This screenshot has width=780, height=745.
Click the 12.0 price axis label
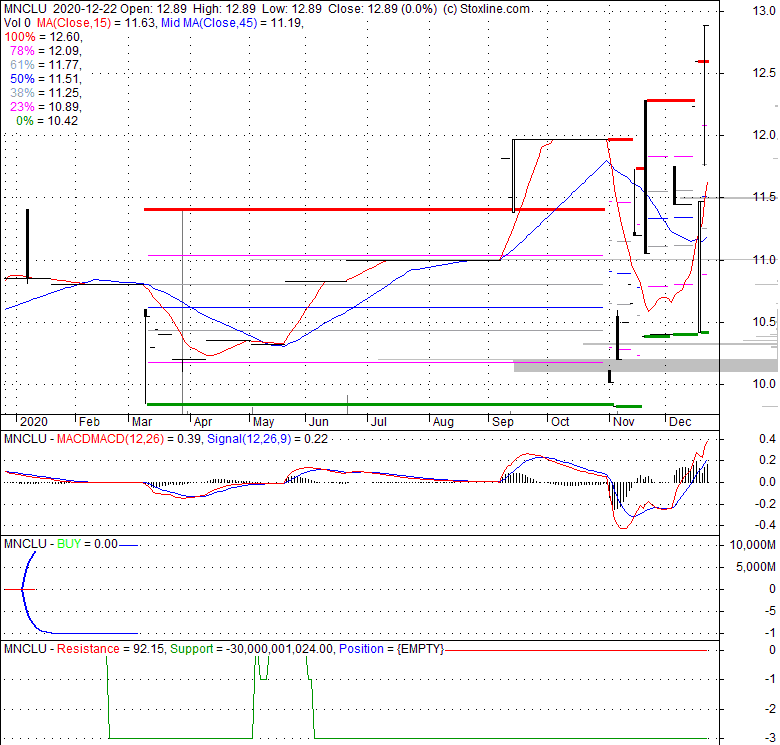tap(764, 135)
